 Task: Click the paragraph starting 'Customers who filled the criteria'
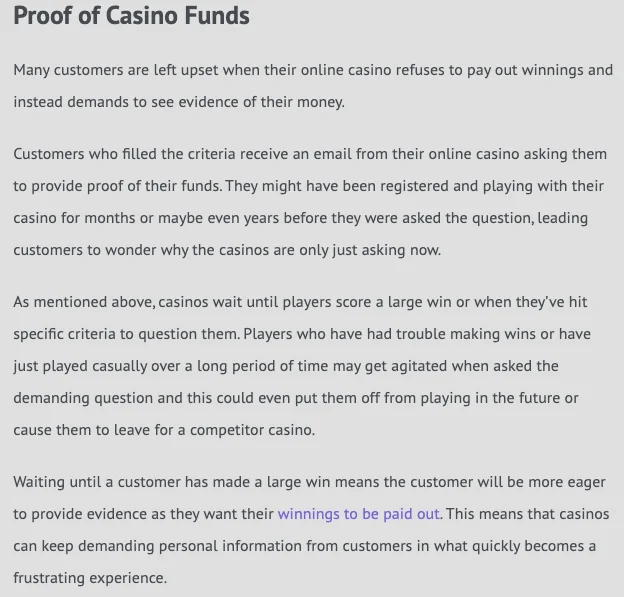(x=310, y=202)
